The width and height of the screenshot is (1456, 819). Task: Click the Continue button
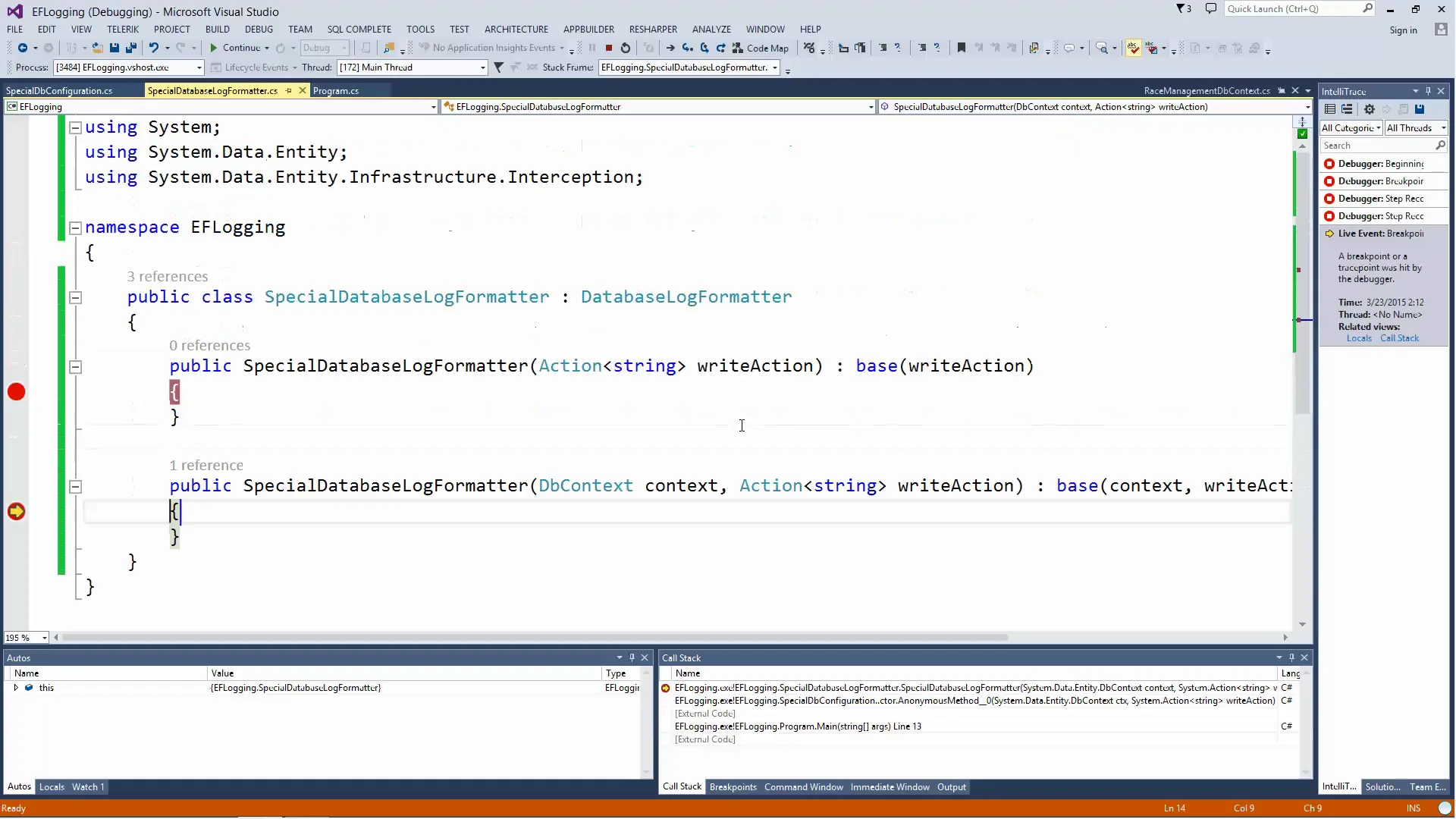[x=237, y=47]
